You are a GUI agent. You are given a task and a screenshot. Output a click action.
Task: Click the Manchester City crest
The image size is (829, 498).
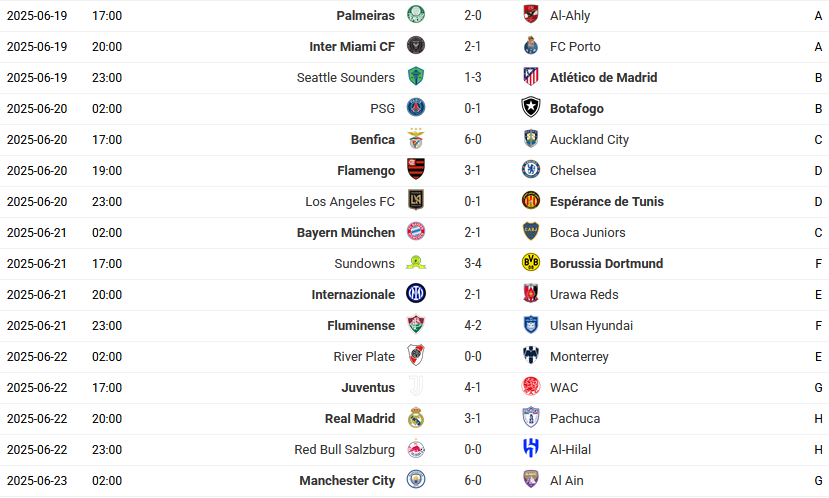pos(416,479)
